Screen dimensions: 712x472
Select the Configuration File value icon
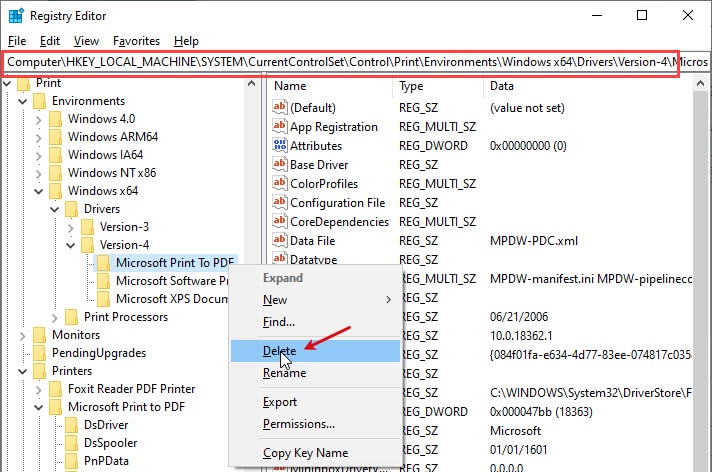coord(280,203)
